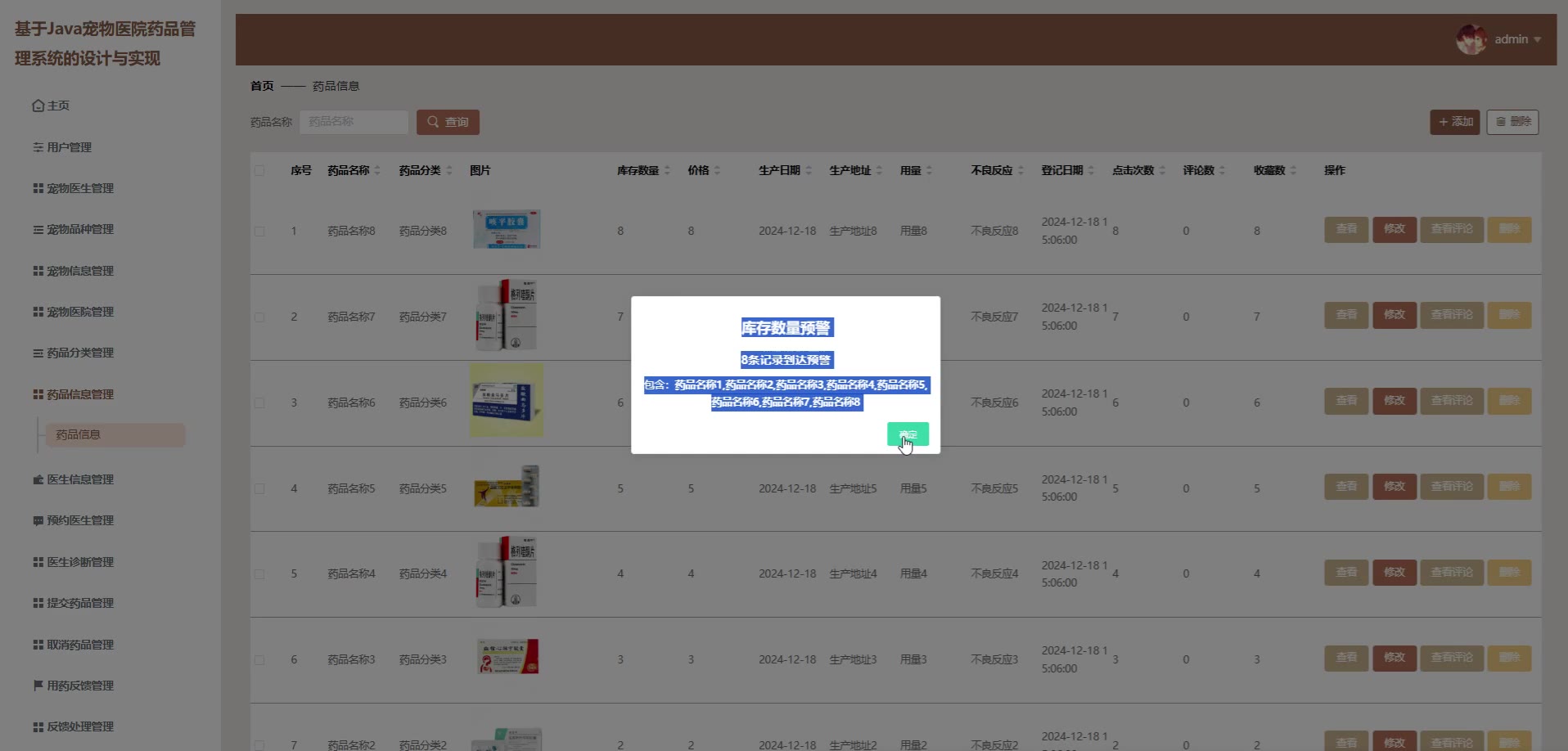This screenshot has width=1568, height=751.
Task: Click the admin avatar picture
Action: tap(1471, 39)
